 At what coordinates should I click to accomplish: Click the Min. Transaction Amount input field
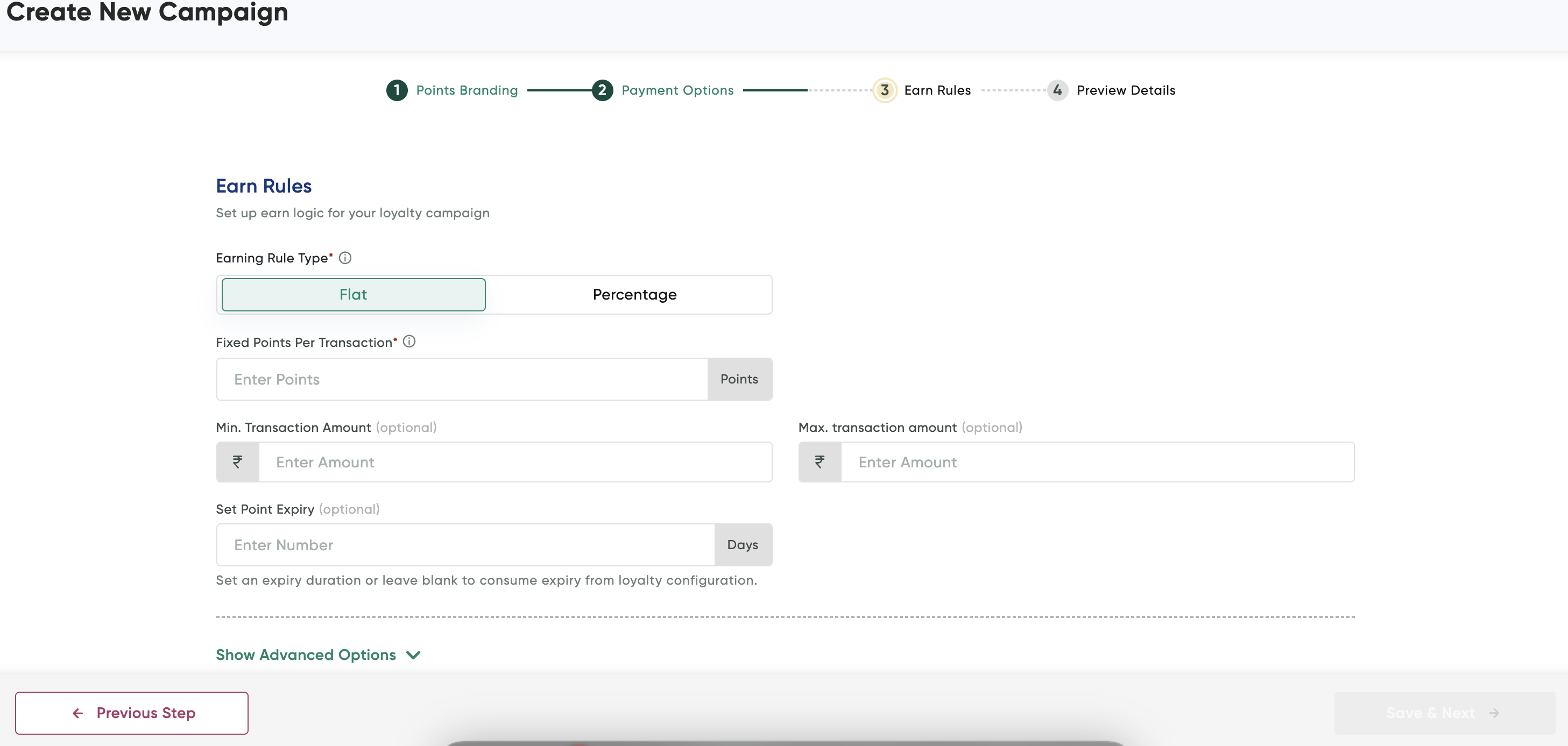(x=515, y=462)
